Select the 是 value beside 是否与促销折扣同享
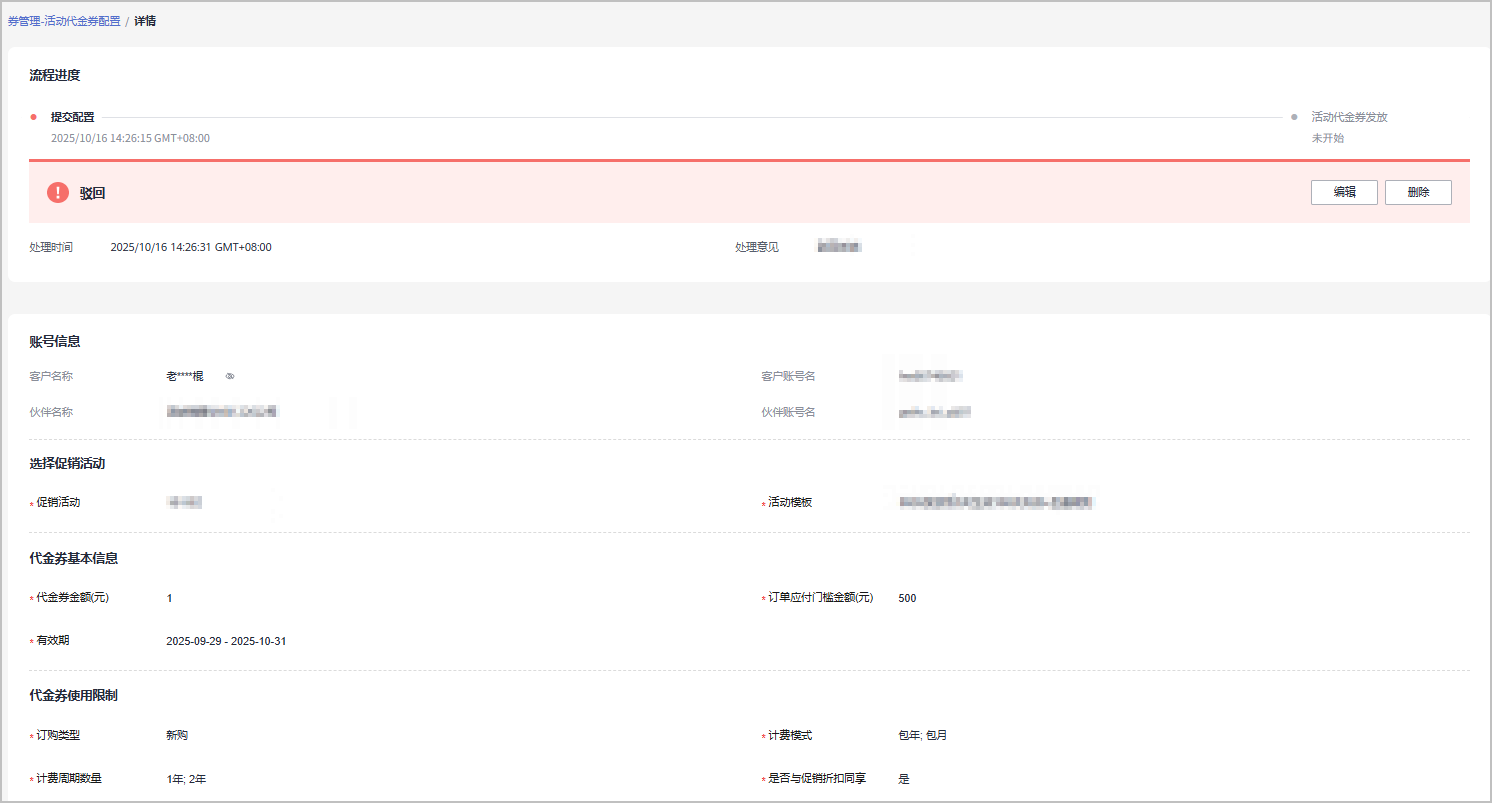This screenshot has width=1492, height=803. tap(904, 779)
